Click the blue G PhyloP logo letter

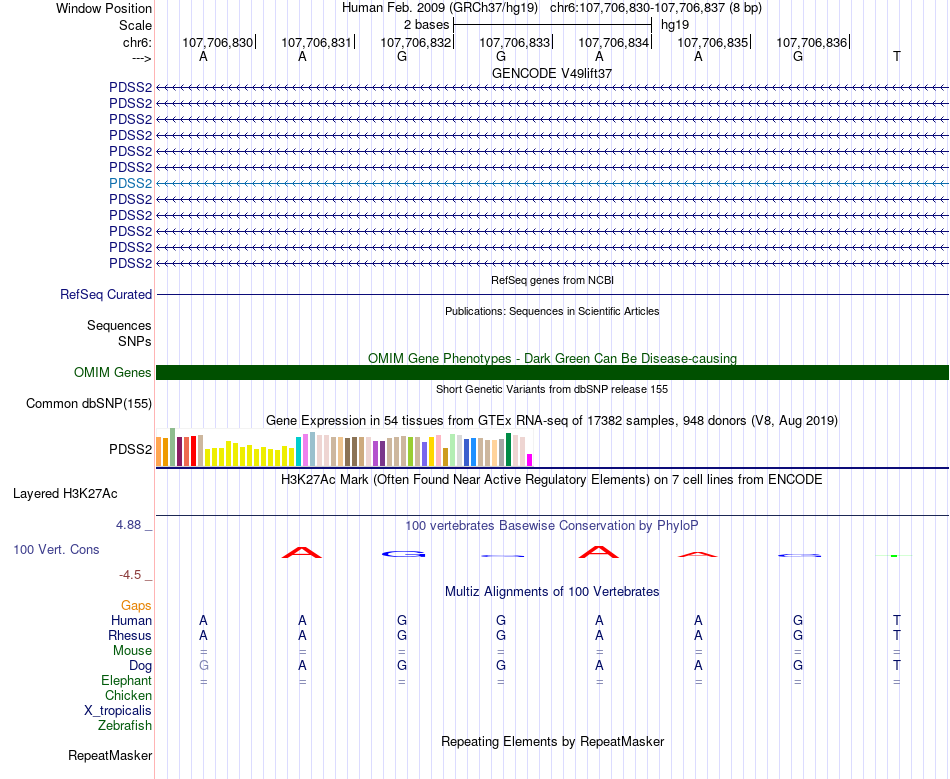pos(404,554)
